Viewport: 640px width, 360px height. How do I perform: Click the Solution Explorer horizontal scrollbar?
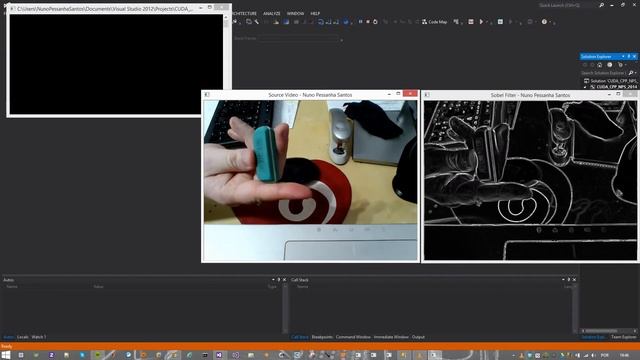609,331
